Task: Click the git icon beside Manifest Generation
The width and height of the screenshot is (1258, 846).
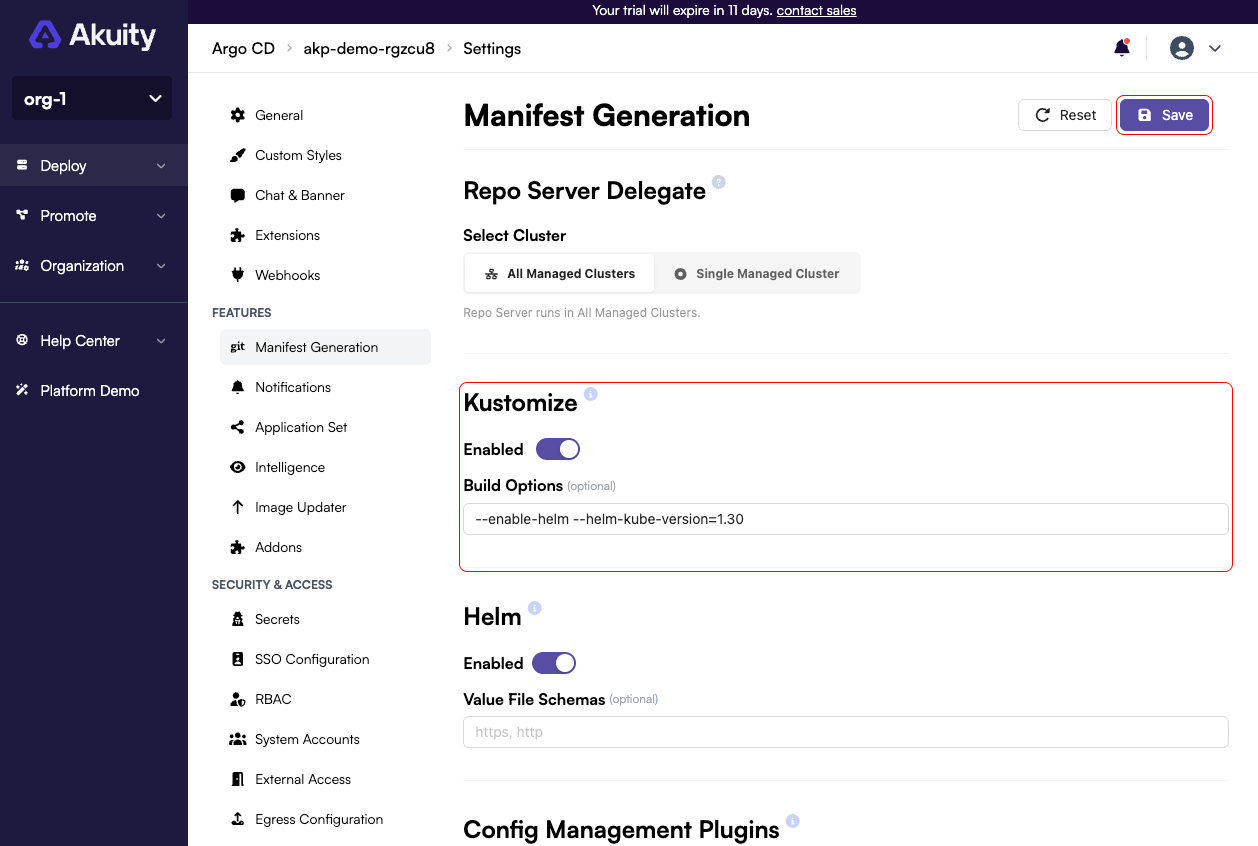Action: tap(238, 347)
